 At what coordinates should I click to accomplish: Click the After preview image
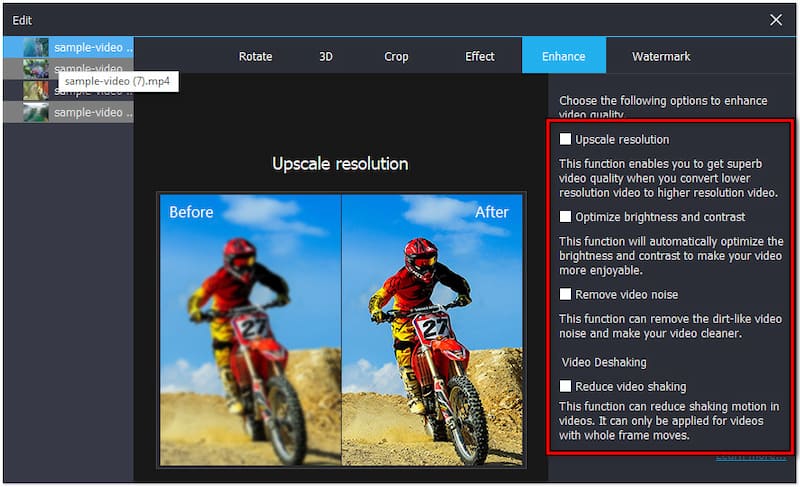pos(432,330)
